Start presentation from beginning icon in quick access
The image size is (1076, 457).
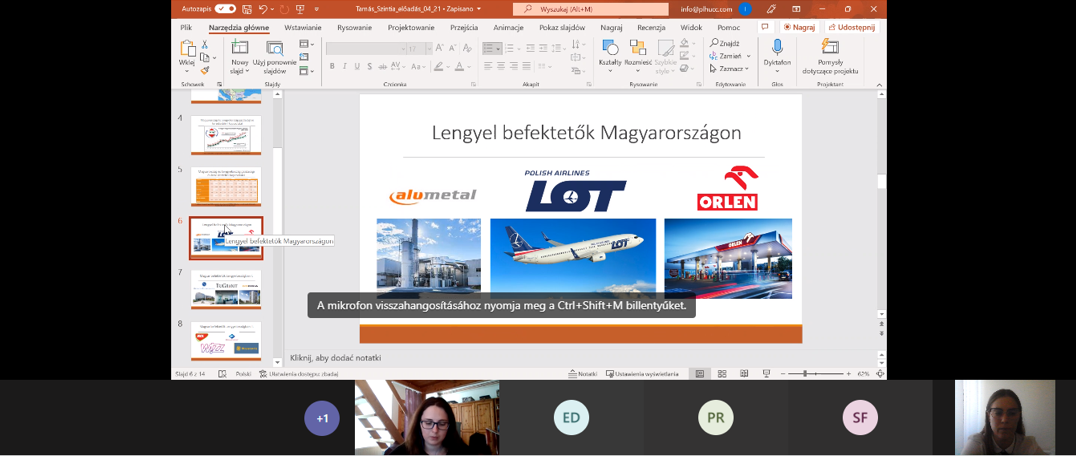pos(300,9)
